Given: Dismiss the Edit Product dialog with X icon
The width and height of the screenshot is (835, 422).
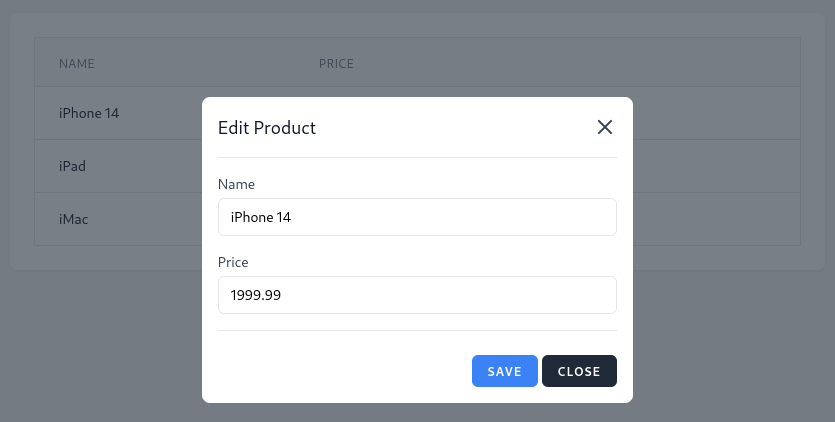Looking at the screenshot, I should click(x=604, y=127).
